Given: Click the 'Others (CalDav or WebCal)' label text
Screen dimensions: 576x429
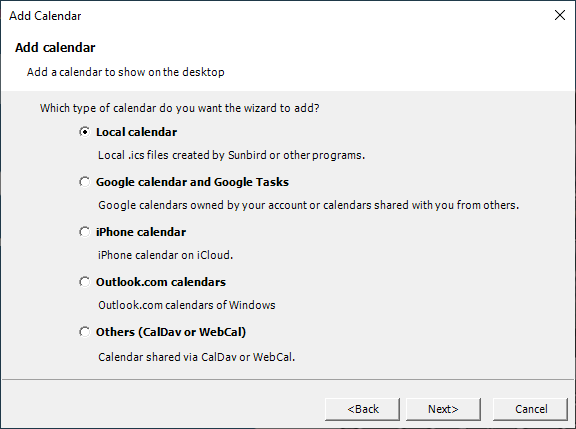Looking at the screenshot, I should click(x=171, y=332).
